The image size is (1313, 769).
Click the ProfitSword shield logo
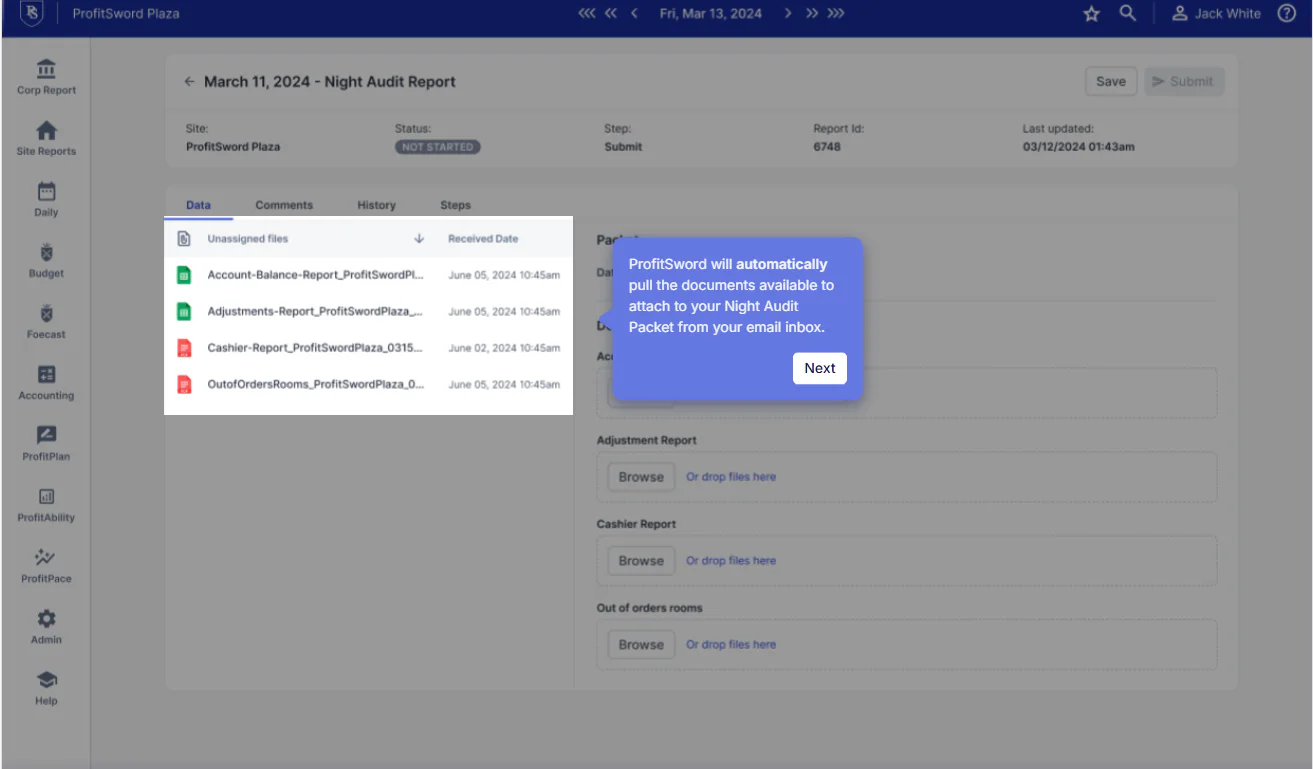31,14
